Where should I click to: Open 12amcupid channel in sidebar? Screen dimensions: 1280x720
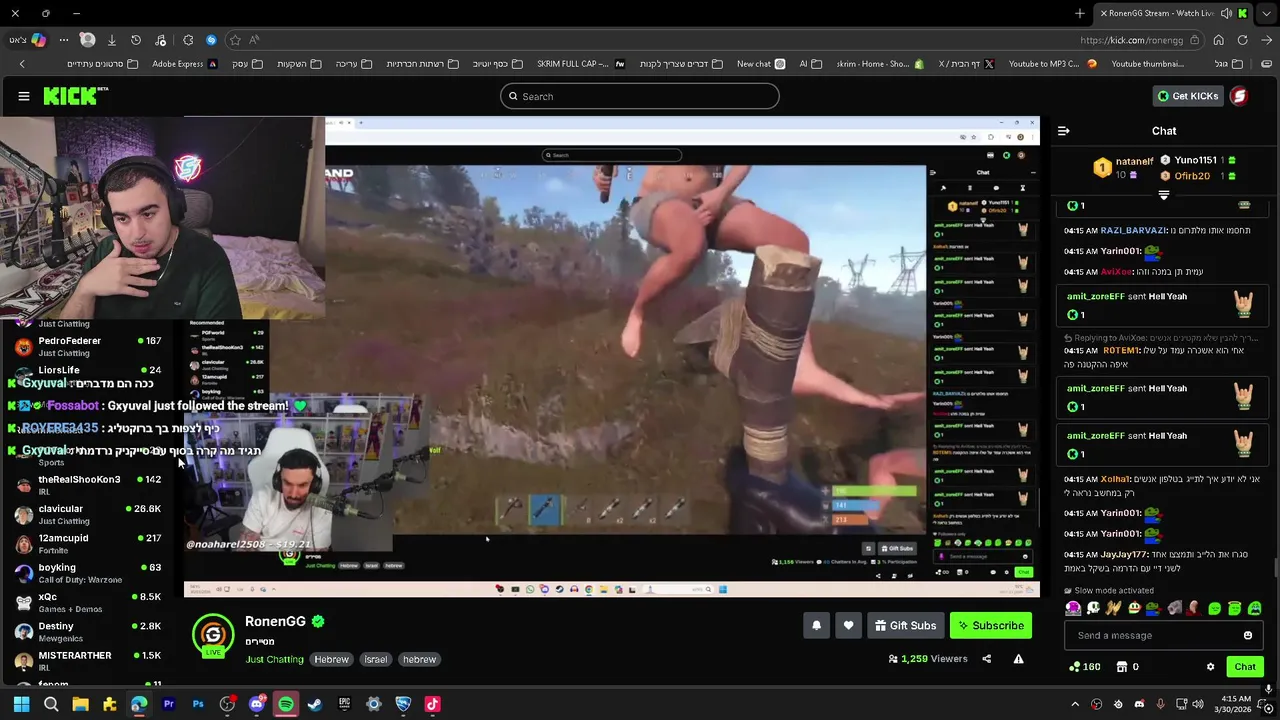point(90,544)
